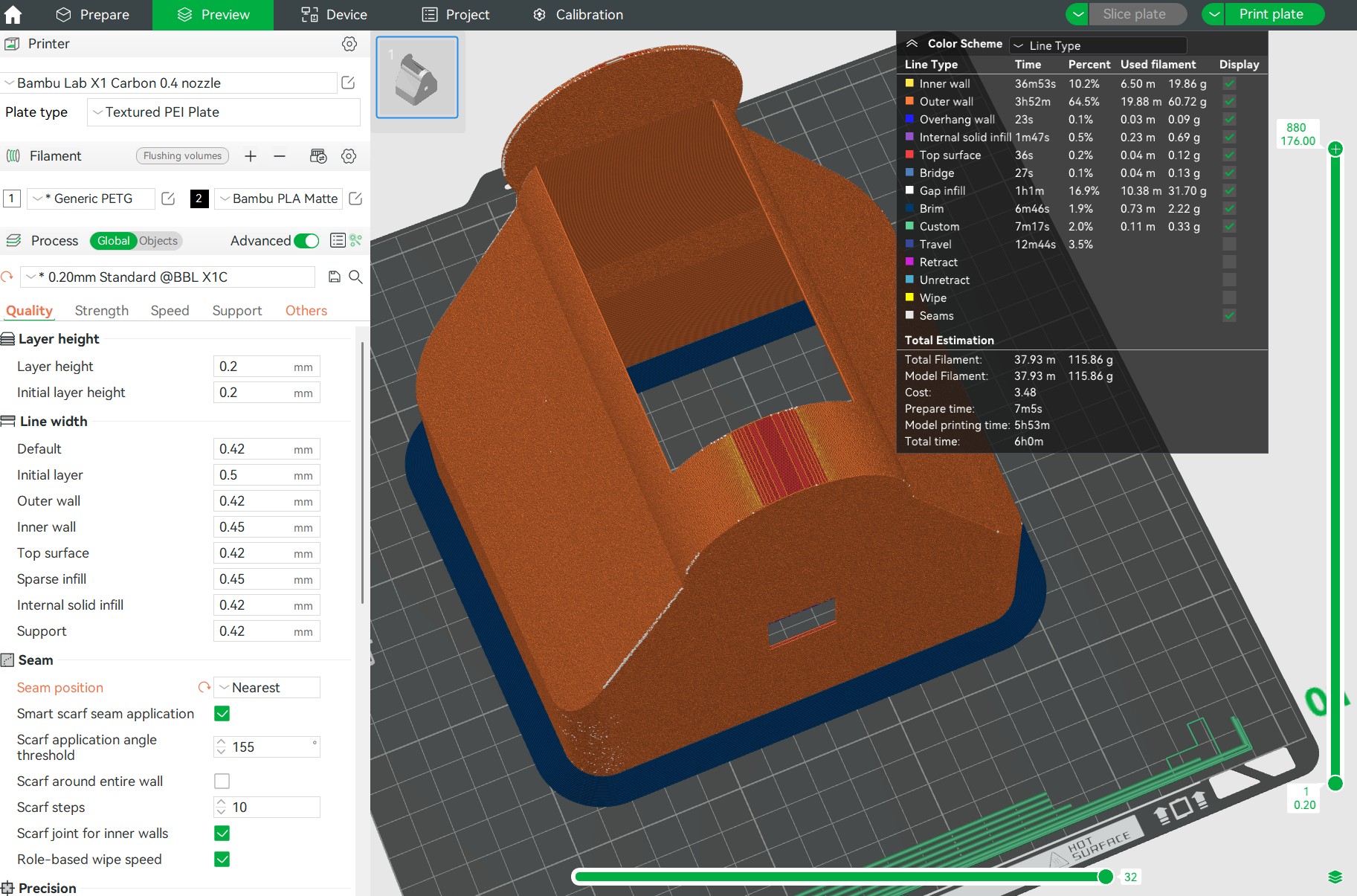Click Print plate button
The height and width of the screenshot is (896, 1357).
click(1274, 14)
